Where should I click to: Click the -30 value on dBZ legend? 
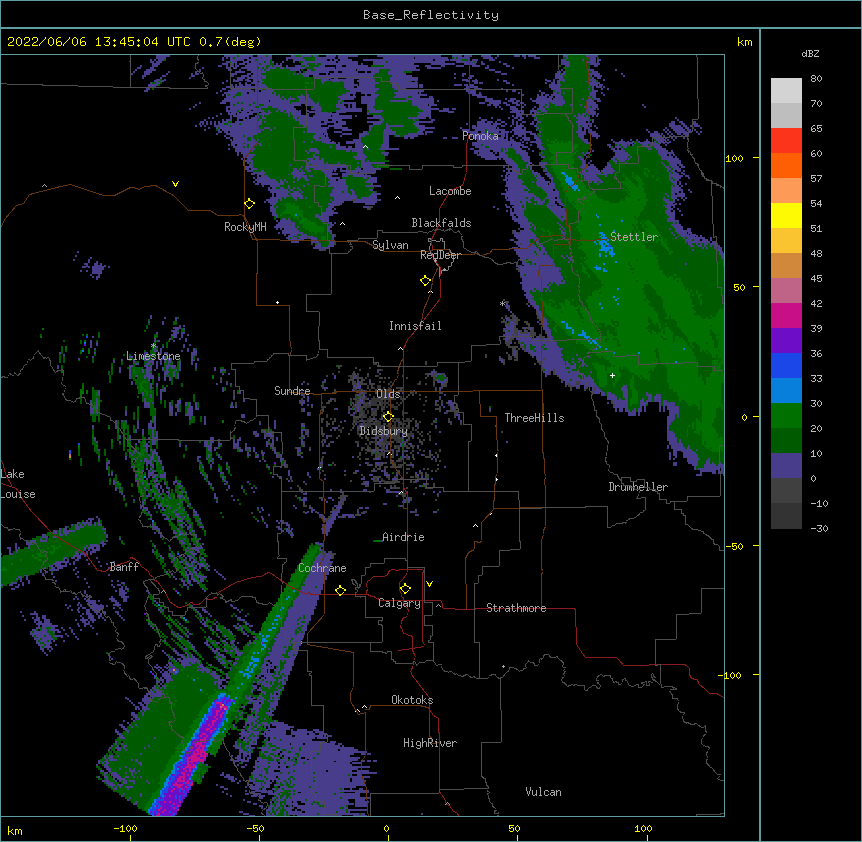819,528
